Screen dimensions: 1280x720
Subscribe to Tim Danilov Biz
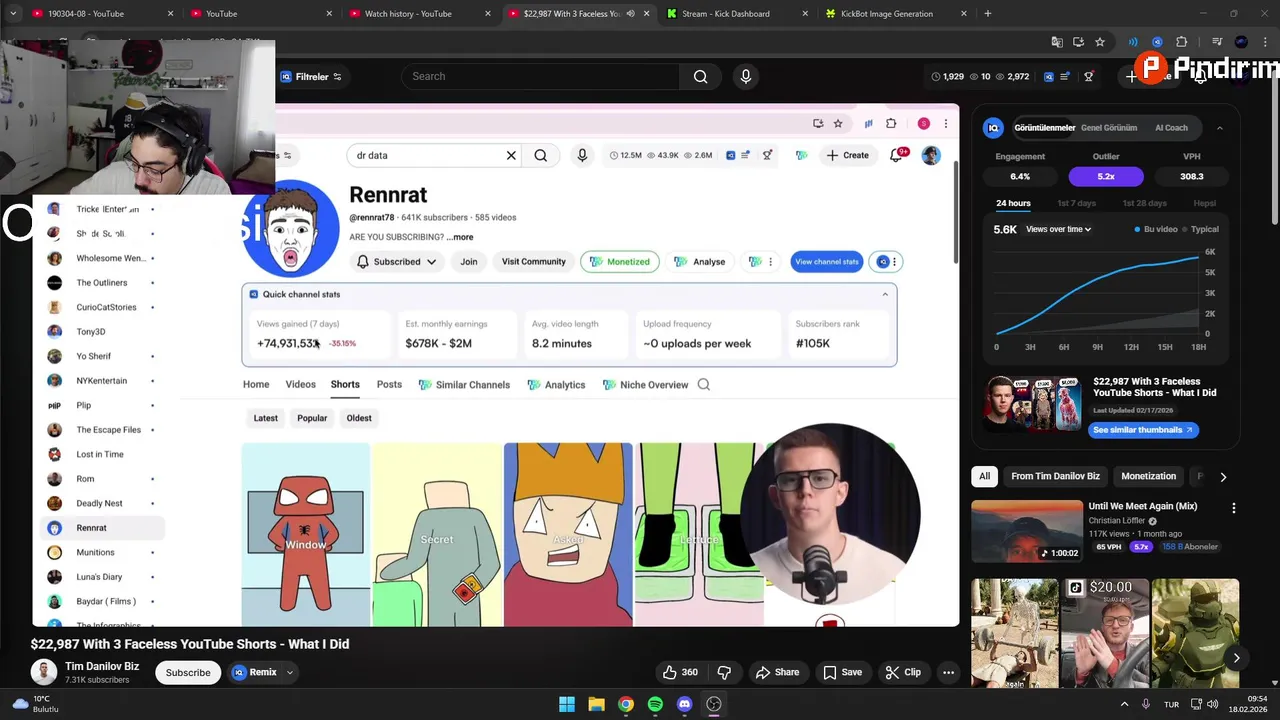188,672
